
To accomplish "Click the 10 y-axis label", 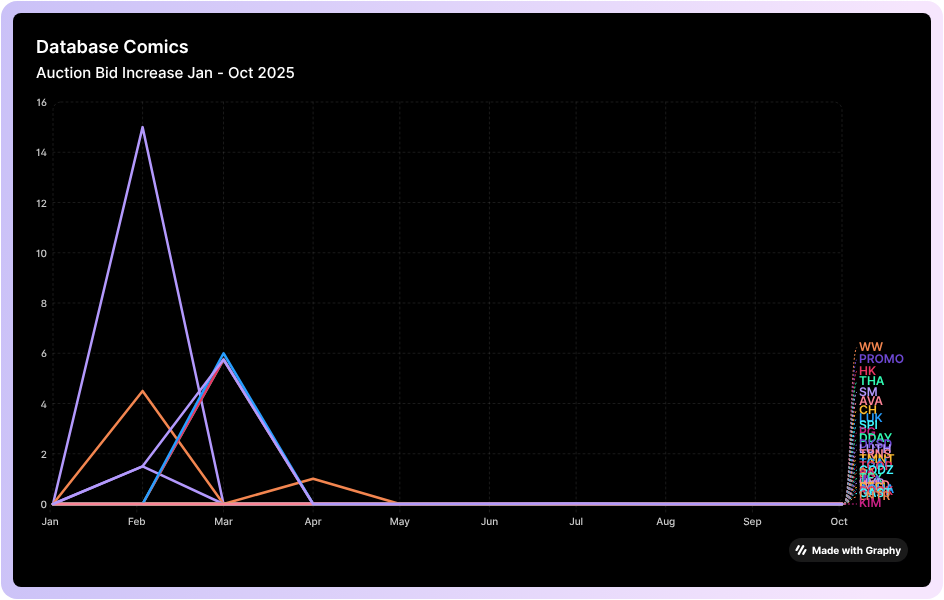I will click(x=41, y=253).
